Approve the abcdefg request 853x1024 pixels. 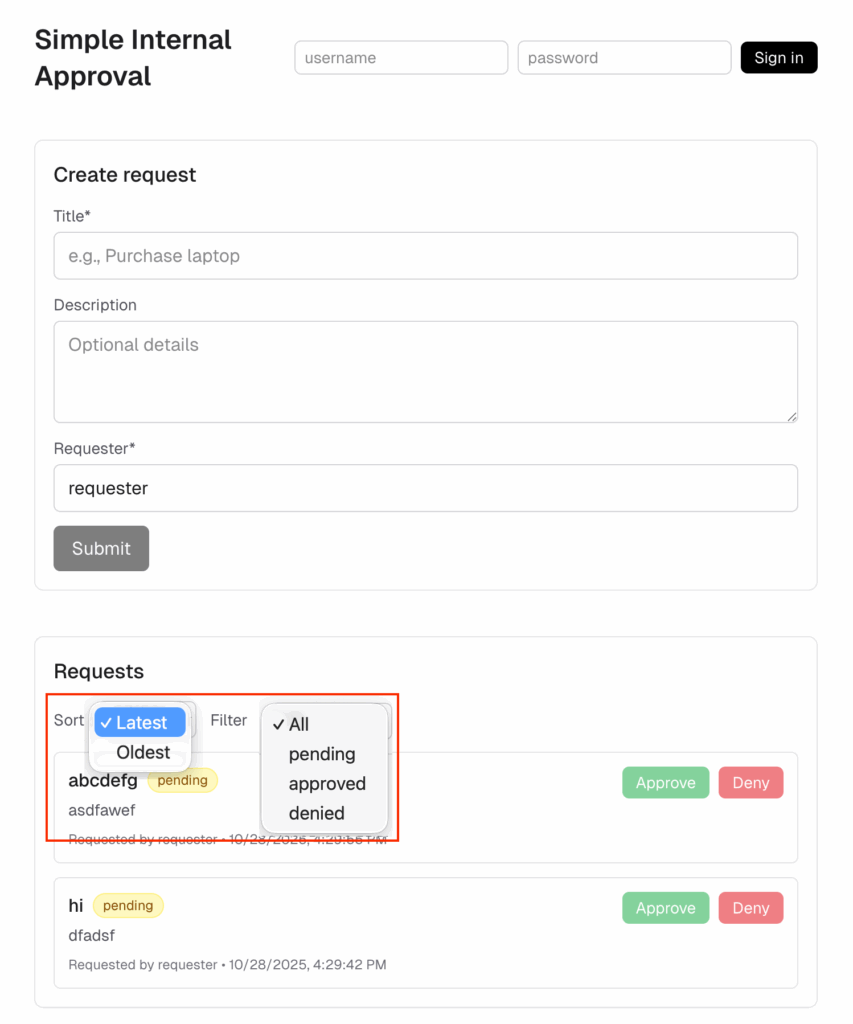[665, 783]
